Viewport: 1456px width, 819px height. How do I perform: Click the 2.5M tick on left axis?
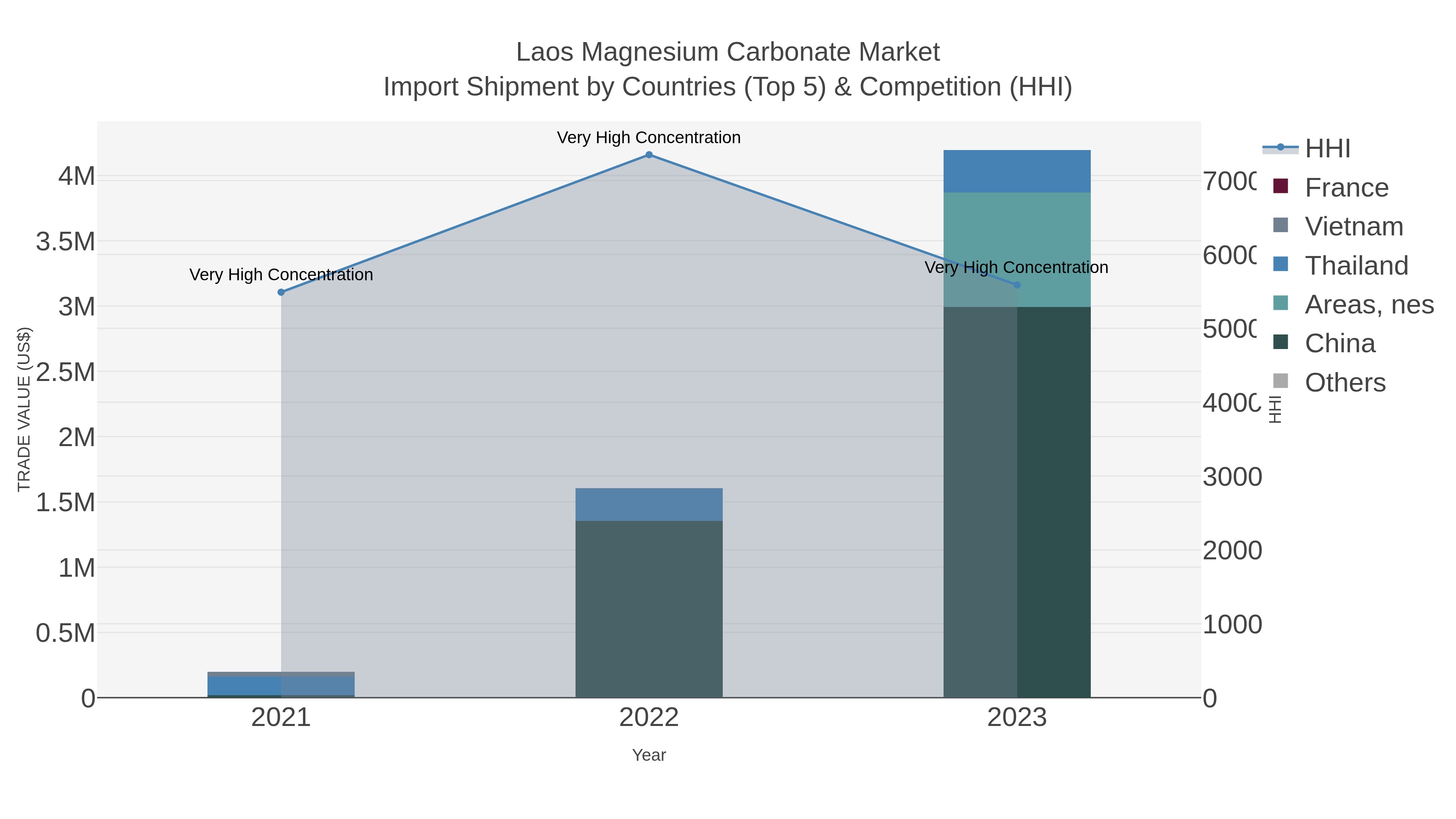66,372
